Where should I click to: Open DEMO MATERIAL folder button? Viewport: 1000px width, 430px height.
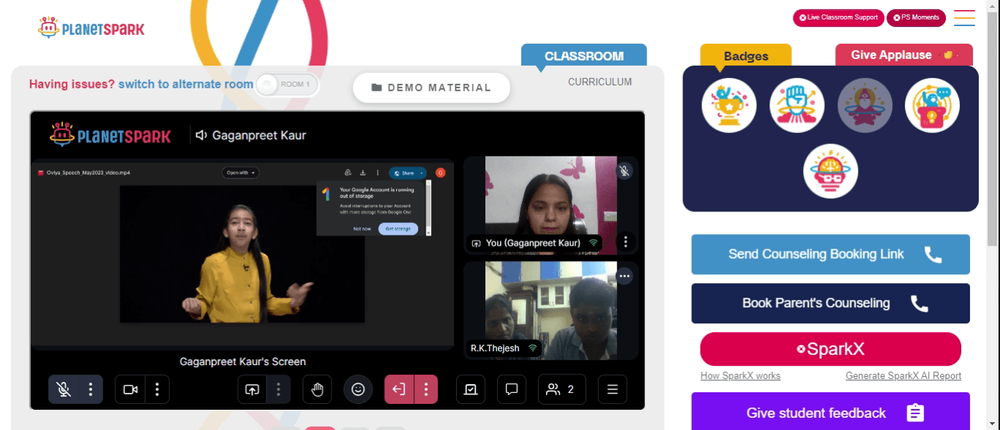tap(432, 88)
